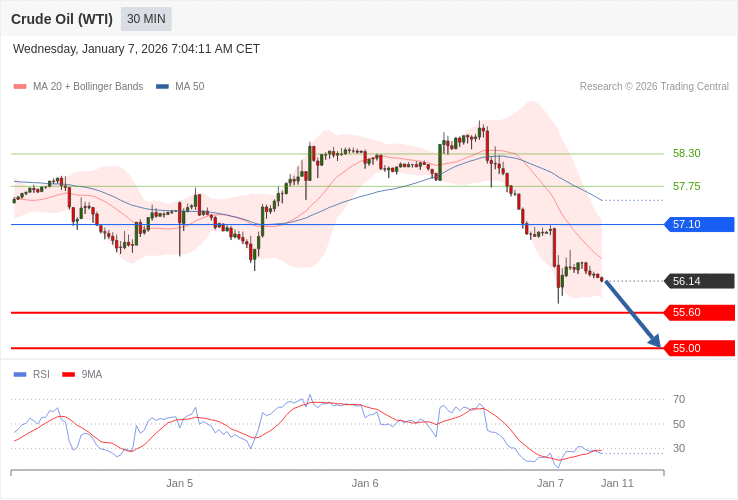Viewport: 738px width, 500px height.
Task: Click the RSI legend blue marker
Action: [x=20, y=375]
